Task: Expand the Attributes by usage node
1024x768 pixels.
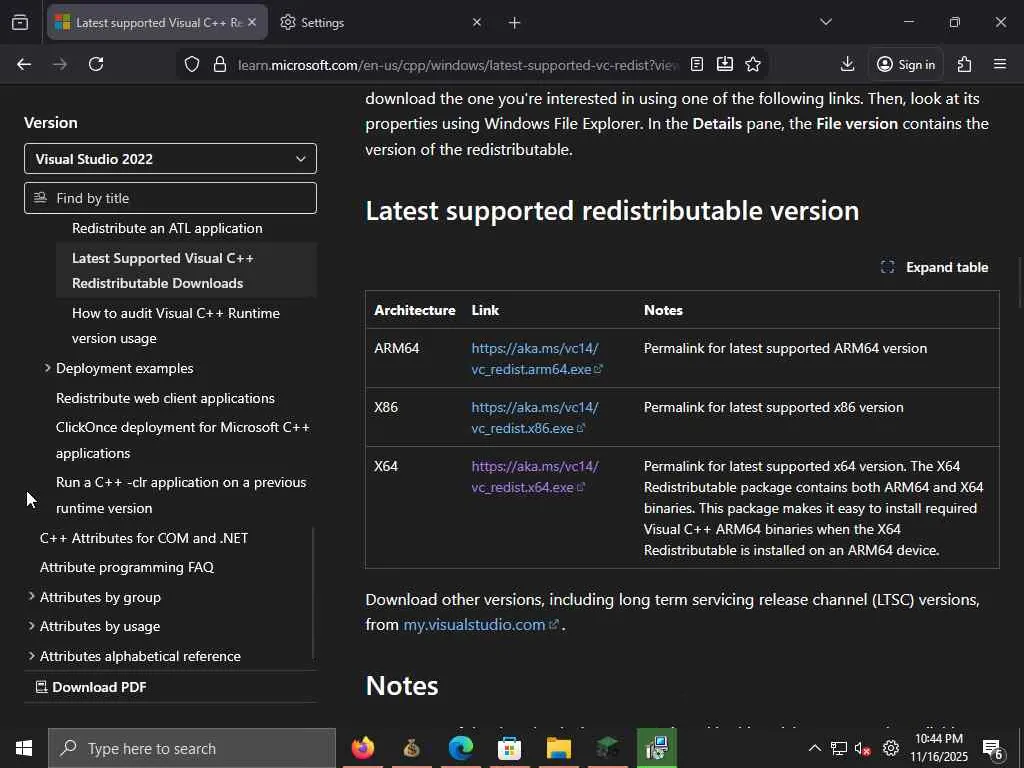Action: 31,626
